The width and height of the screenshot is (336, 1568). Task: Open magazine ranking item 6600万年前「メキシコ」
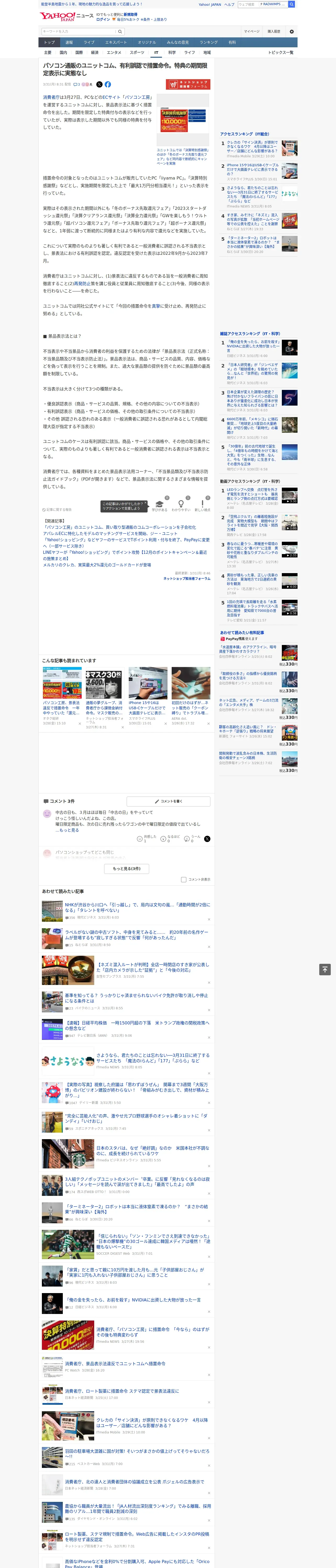pos(253,426)
